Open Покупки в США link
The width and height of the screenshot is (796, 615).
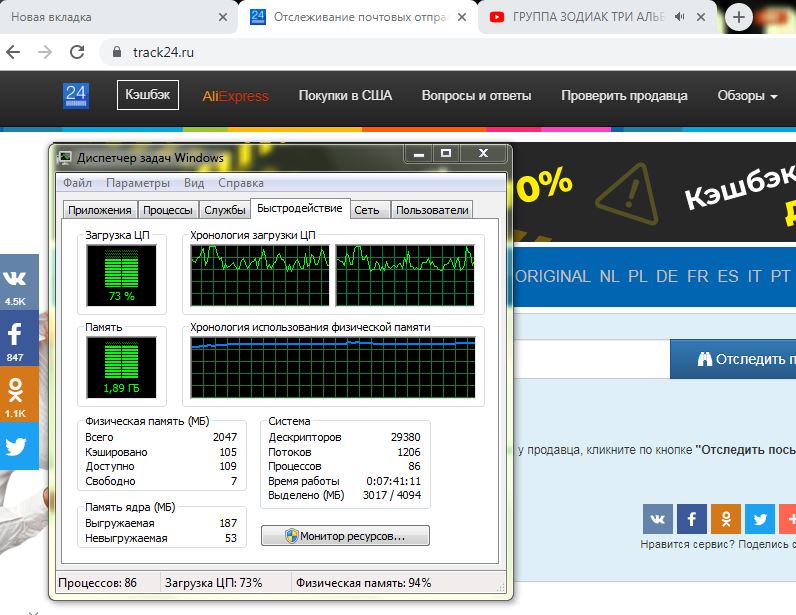345,95
